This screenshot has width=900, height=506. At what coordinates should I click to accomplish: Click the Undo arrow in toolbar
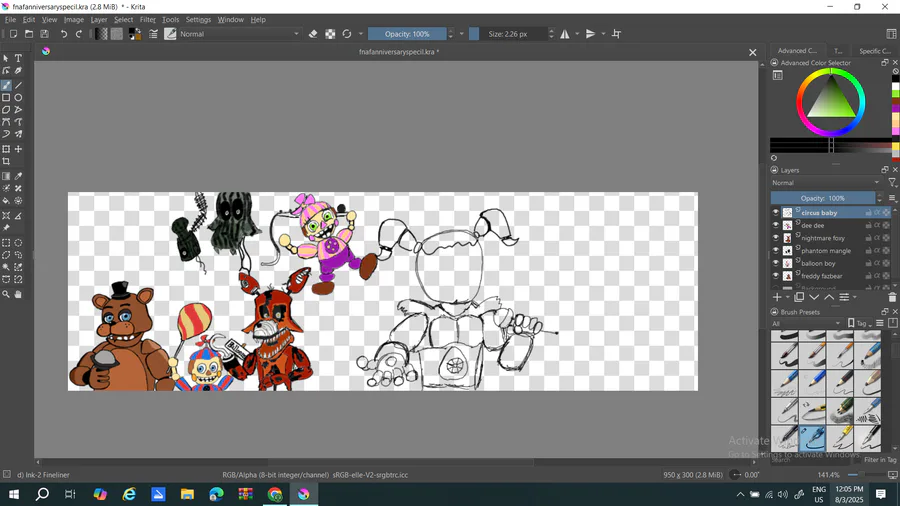pos(64,34)
